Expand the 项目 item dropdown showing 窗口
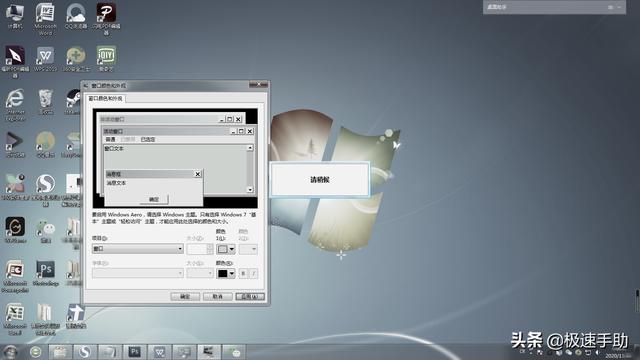This screenshot has width=640, height=360. click(x=138, y=249)
